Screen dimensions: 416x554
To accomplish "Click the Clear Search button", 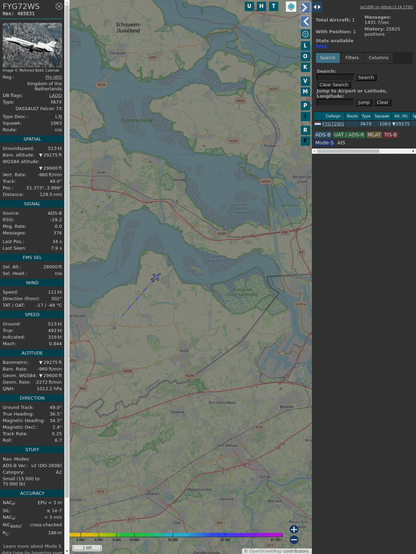I will pyautogui.click(x=334, y=85).
